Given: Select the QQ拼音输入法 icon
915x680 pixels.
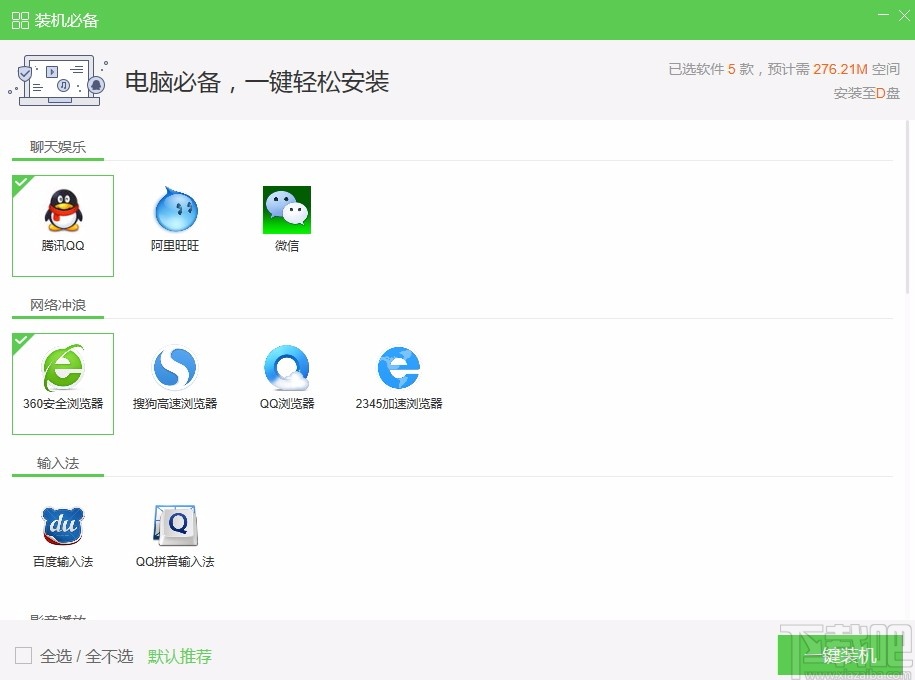Looking at the screenshot, I should pos(175,525).
